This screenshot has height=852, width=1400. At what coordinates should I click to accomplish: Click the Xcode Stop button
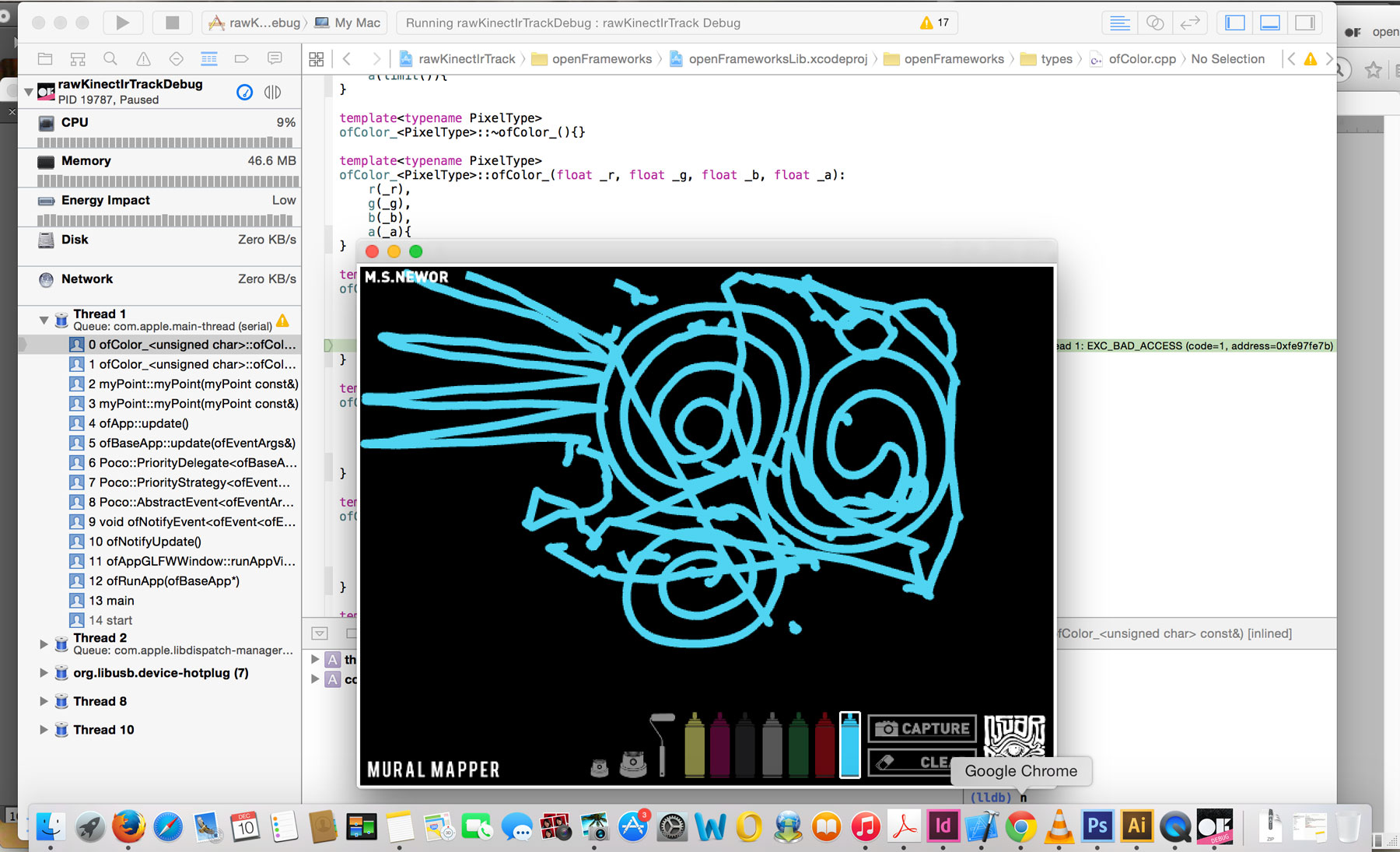point(172,23)
